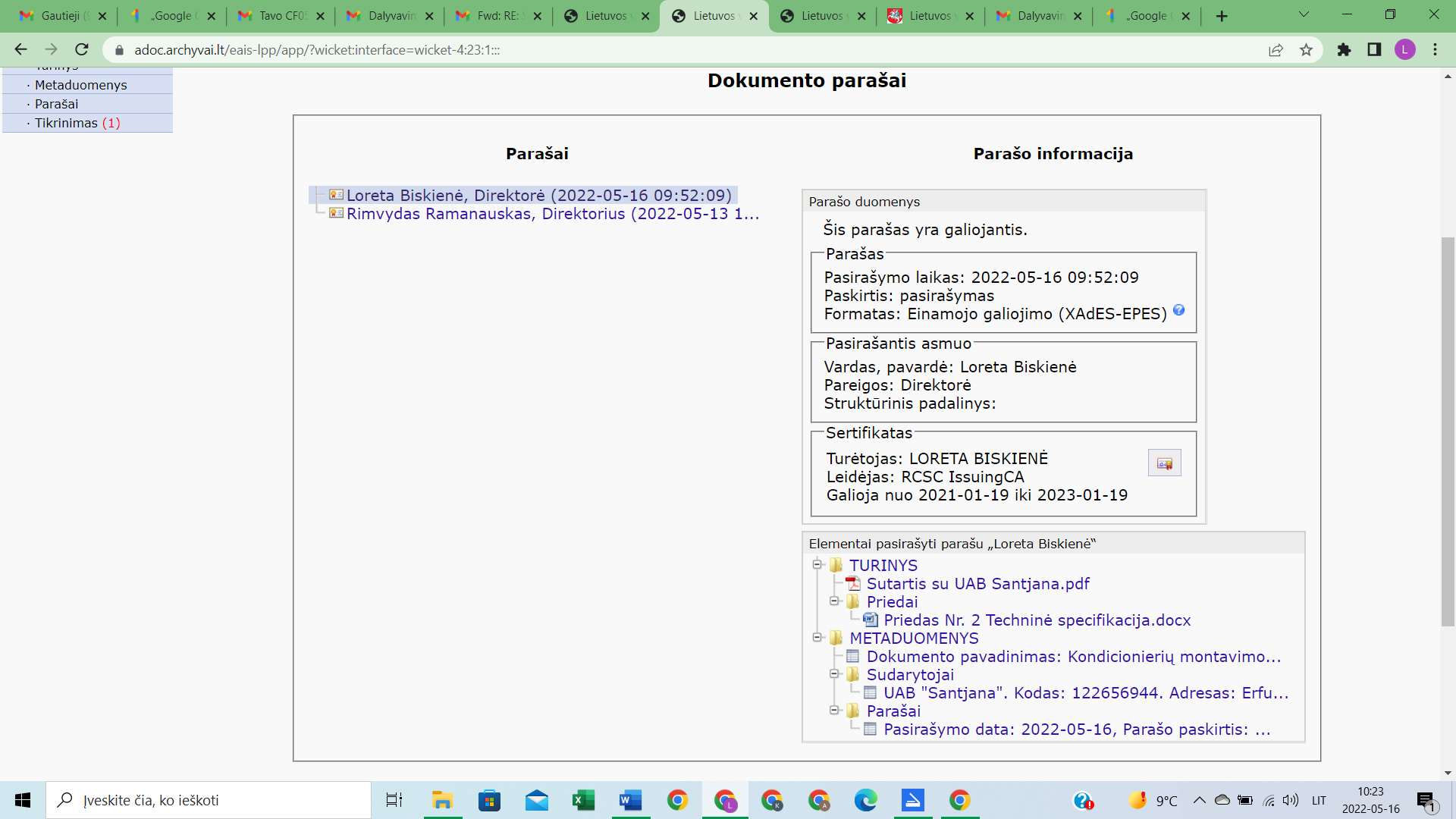Click the signature format help icon
This screenshot has width=1456, height=819.
coord(1178,310)
